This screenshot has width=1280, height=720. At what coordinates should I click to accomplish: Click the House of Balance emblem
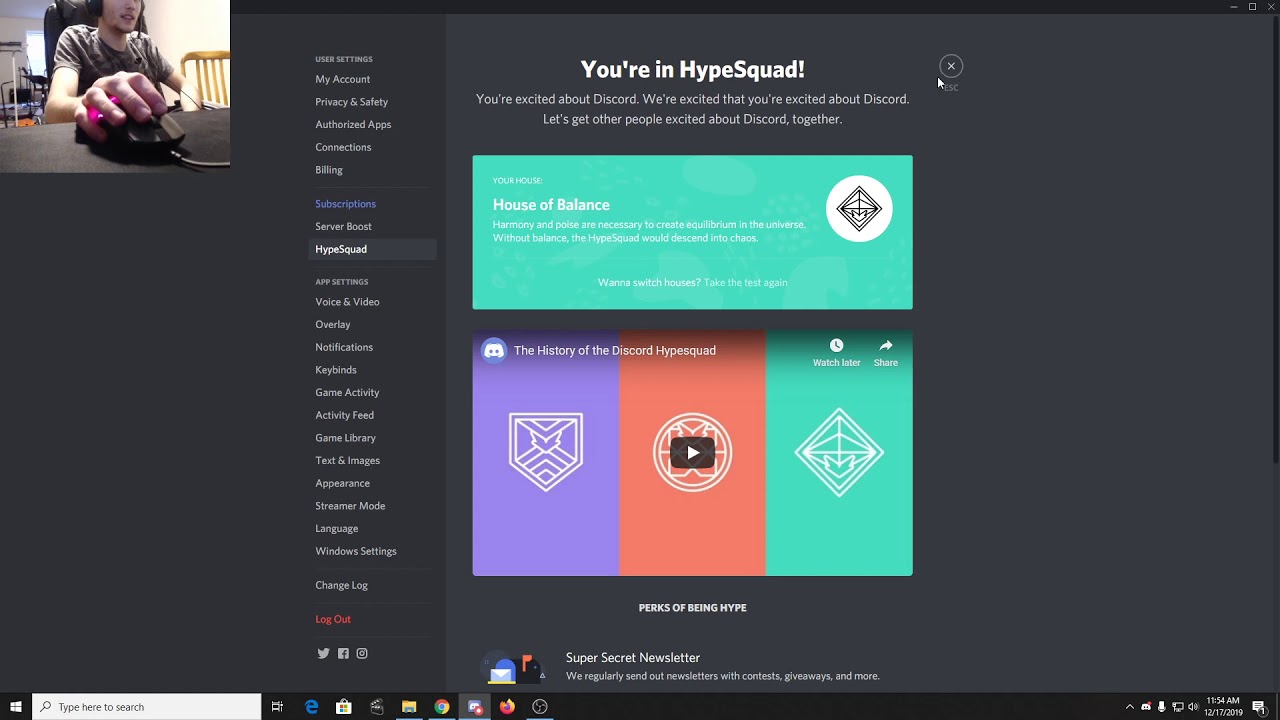pyautogui.click(x=859, y=209)
